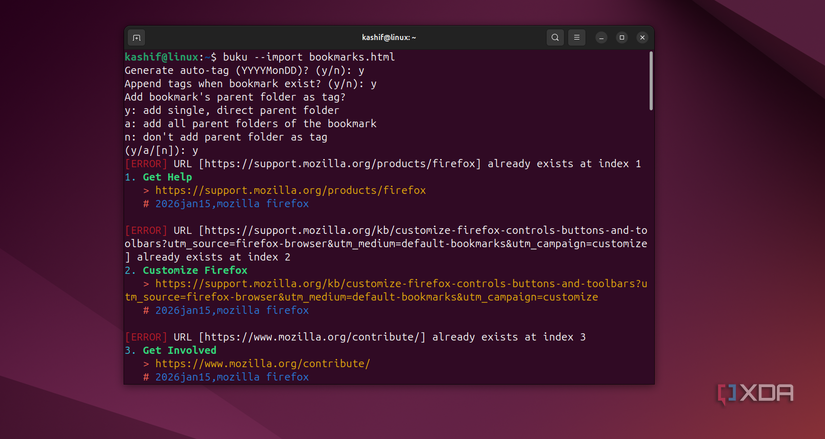Click the n: don't add parent folder line

point(226,137)
